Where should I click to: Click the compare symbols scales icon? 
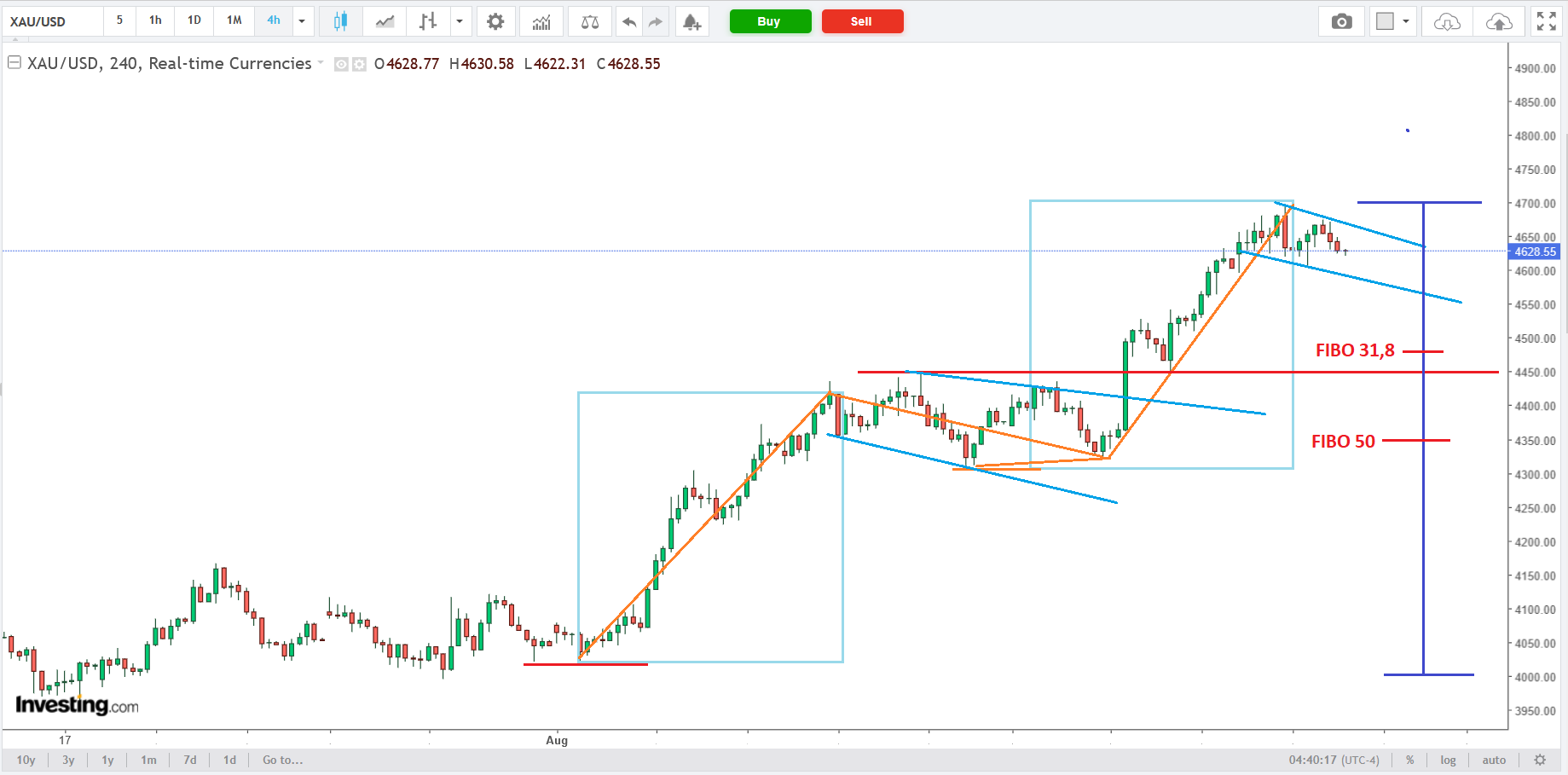(589, 21)
